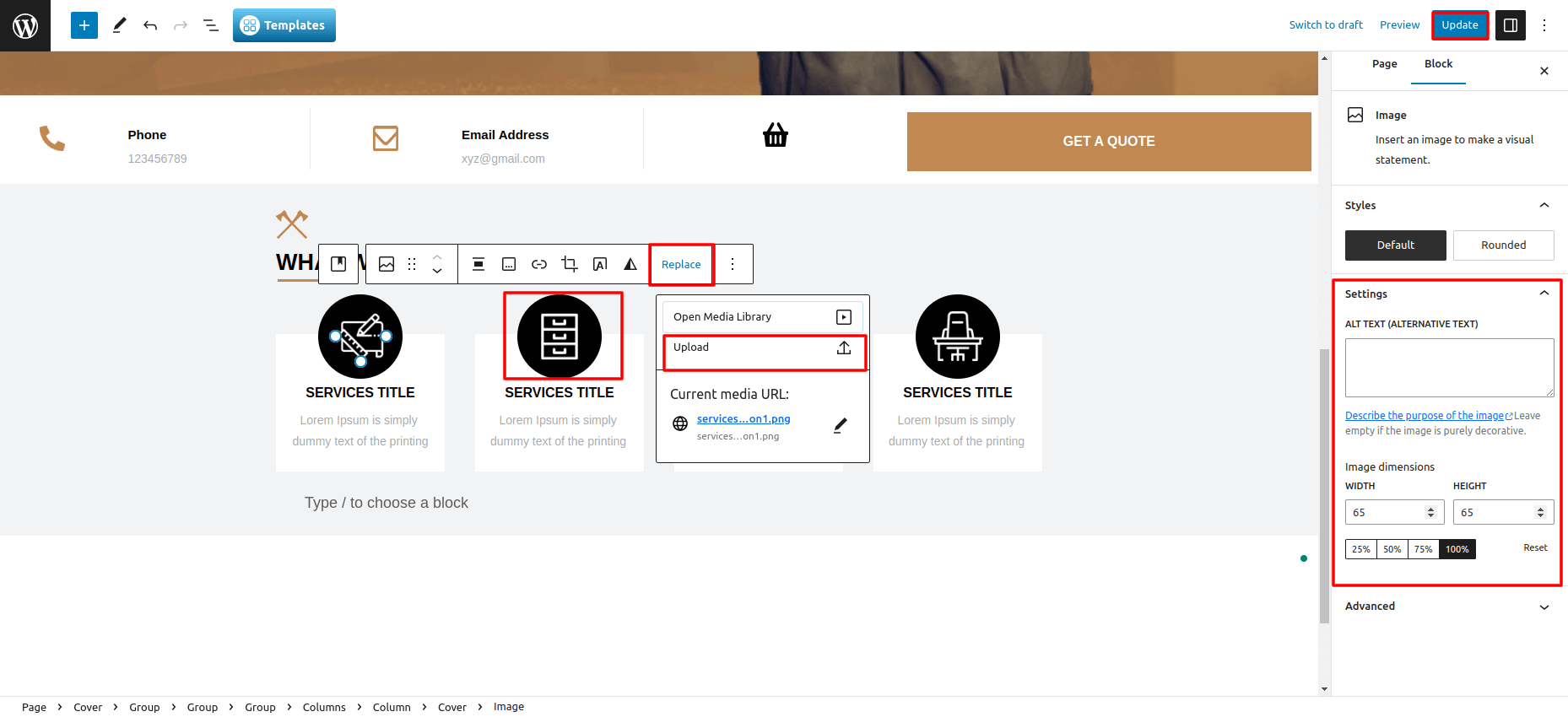1568x717 pixels.
Task: Select the Rounded image style
Action: click(x=1503, y=245)
